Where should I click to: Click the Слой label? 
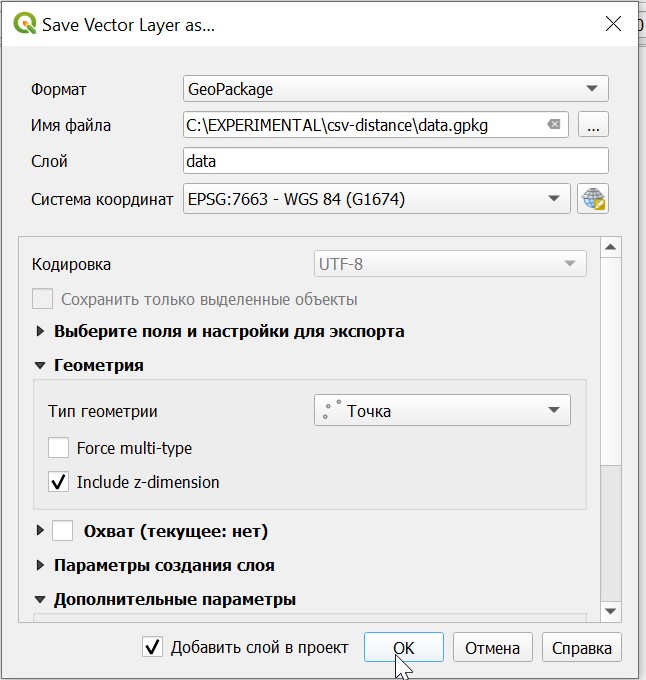coord(49,161)
